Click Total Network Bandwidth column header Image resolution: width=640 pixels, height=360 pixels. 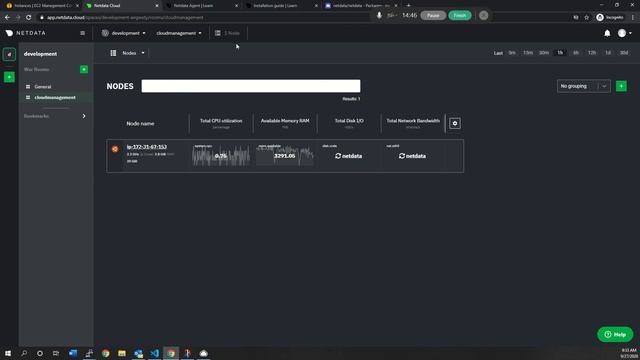point(413,121)
